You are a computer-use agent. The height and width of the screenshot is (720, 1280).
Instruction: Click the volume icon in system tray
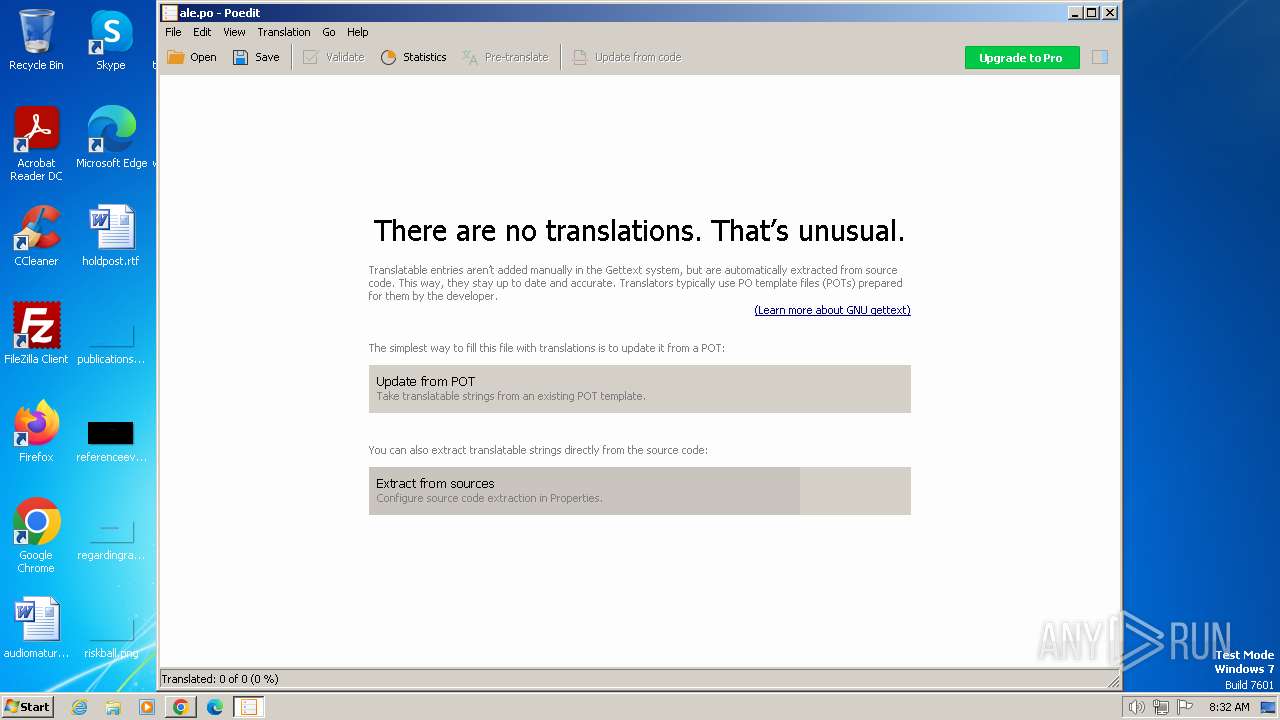1136,707
